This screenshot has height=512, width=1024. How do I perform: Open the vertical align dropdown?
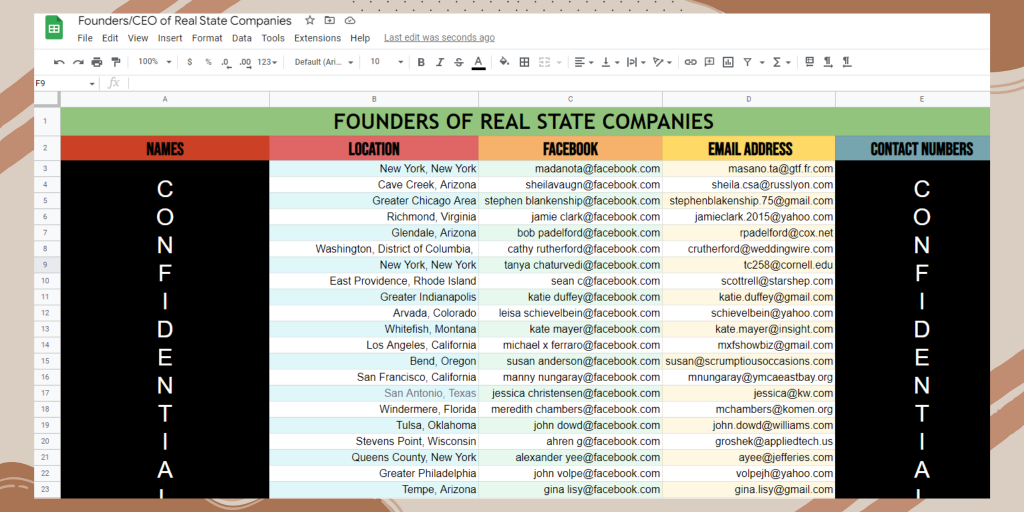click(x=610, y=62)
